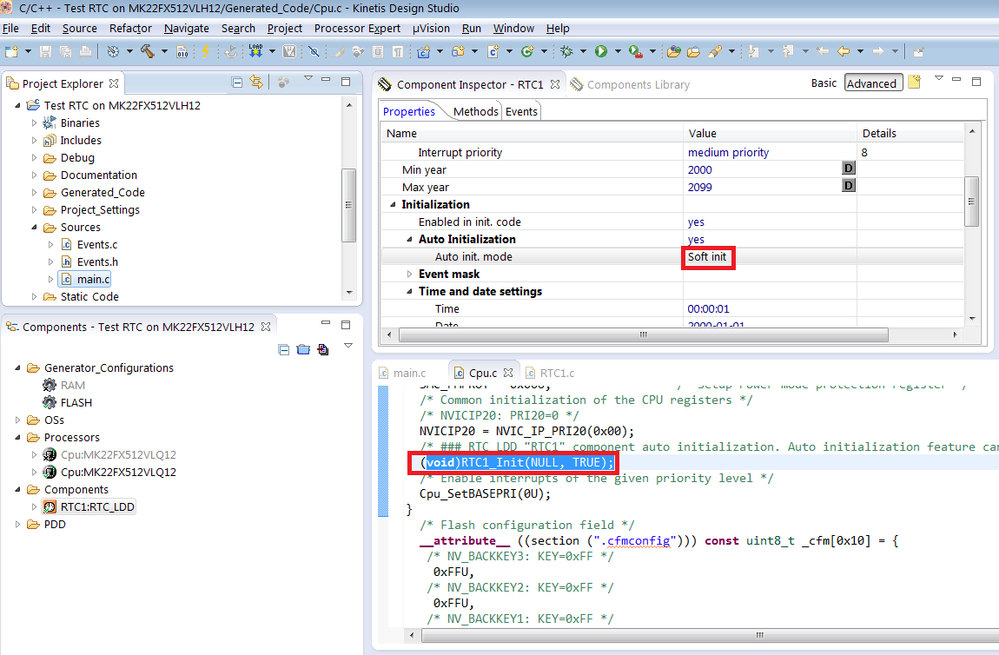Switch inspector to Advanced view
The image size is (999, 655).
[x=873, y=83]
